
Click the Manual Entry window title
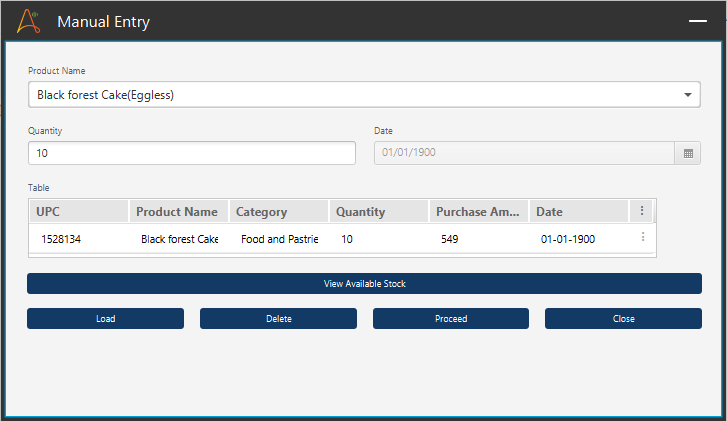click(103, 22)
